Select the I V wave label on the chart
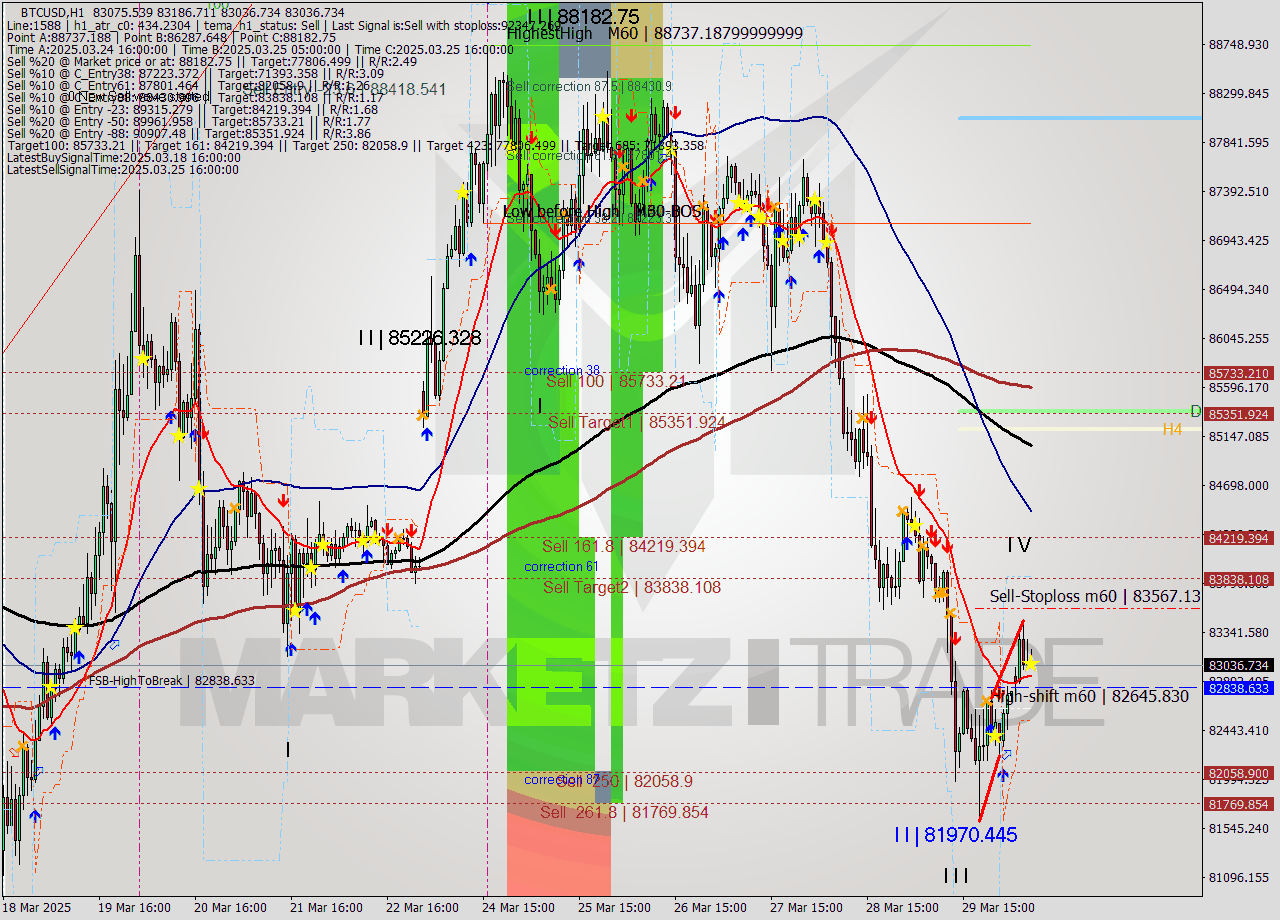Viewport: 1280px width, 920px height. point(1019,545)
